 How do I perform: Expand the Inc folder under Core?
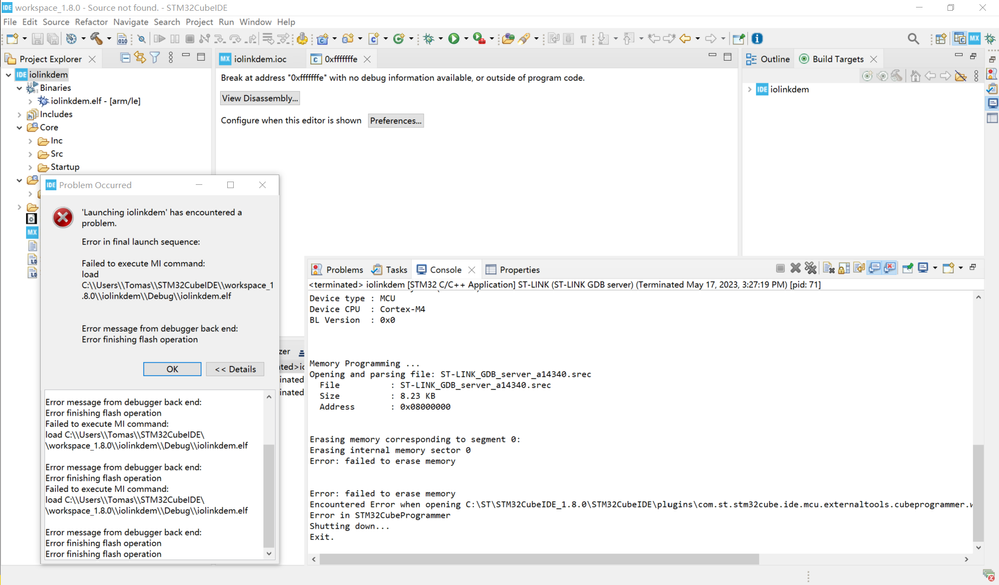(30, 141)
